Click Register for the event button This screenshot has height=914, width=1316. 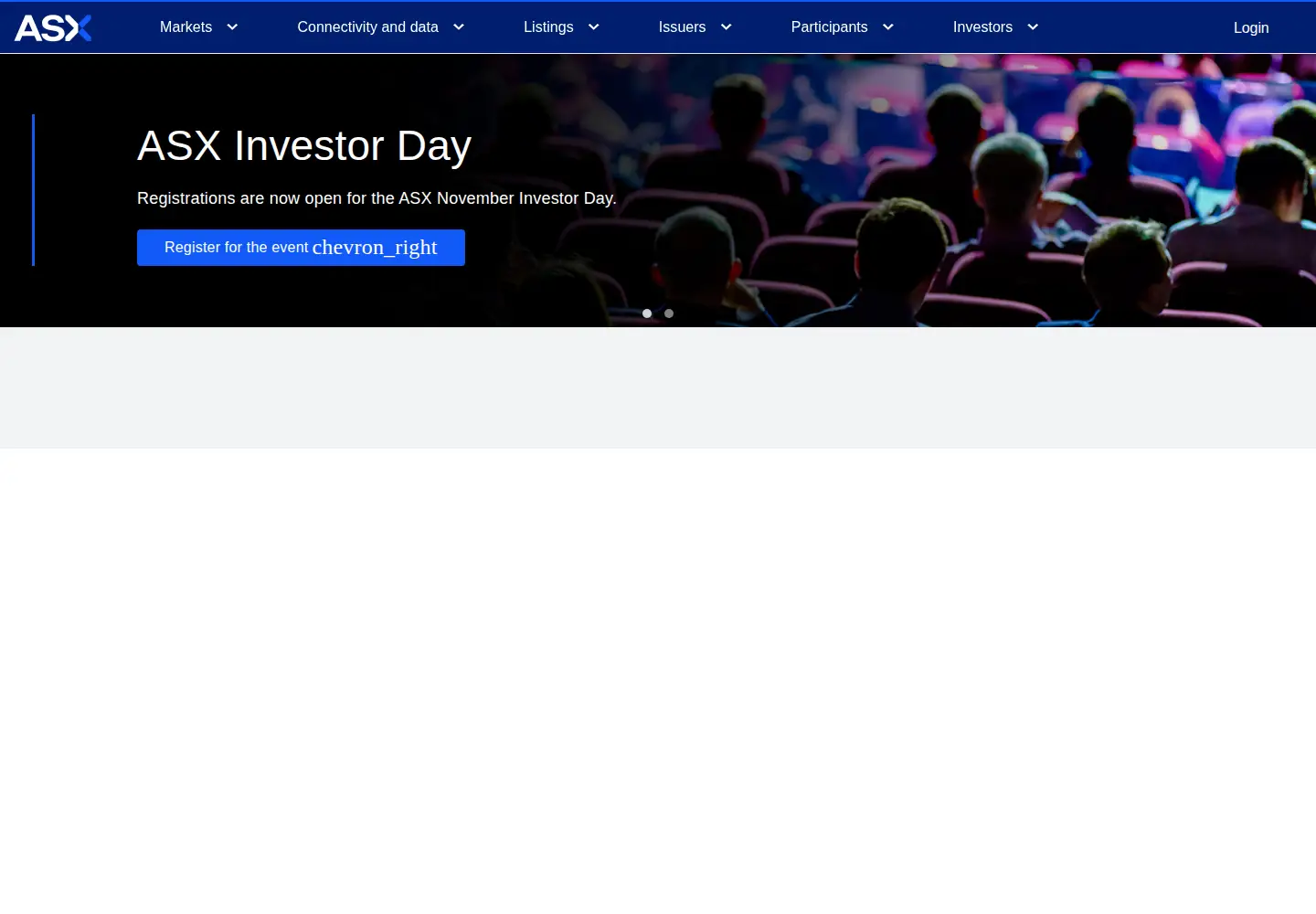[301, 248]
